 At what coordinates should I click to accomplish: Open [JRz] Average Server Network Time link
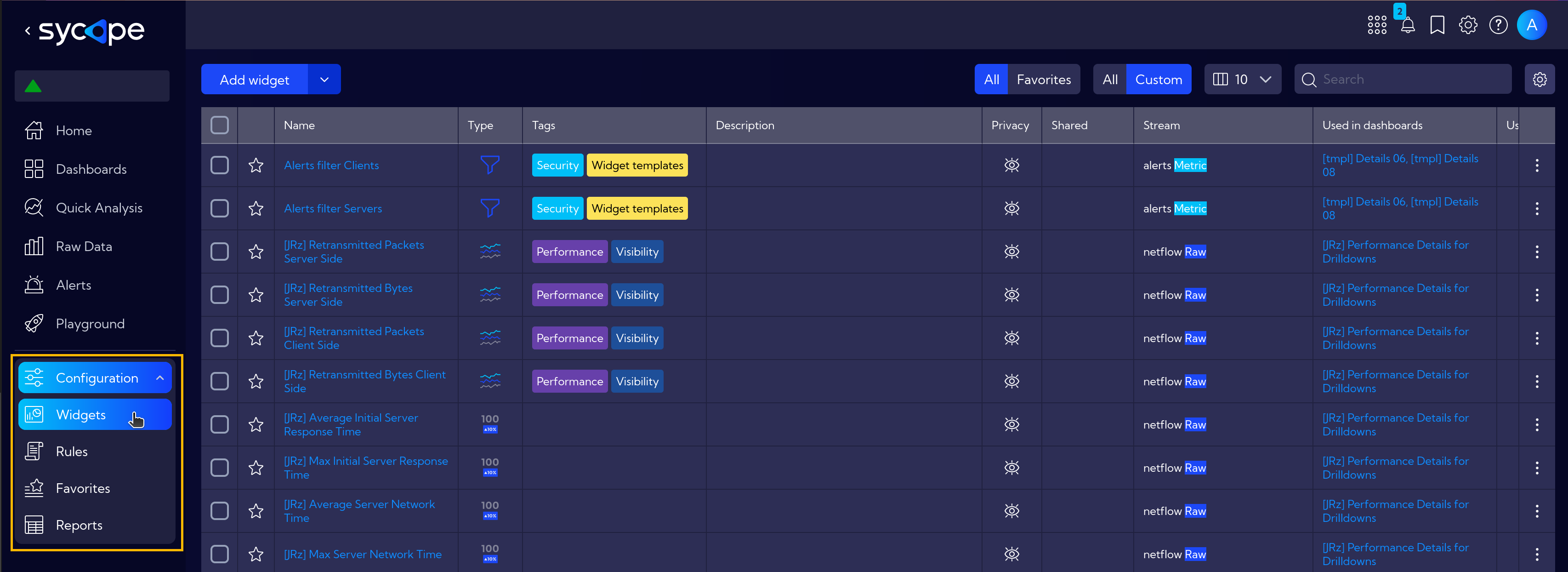[359, 510]
